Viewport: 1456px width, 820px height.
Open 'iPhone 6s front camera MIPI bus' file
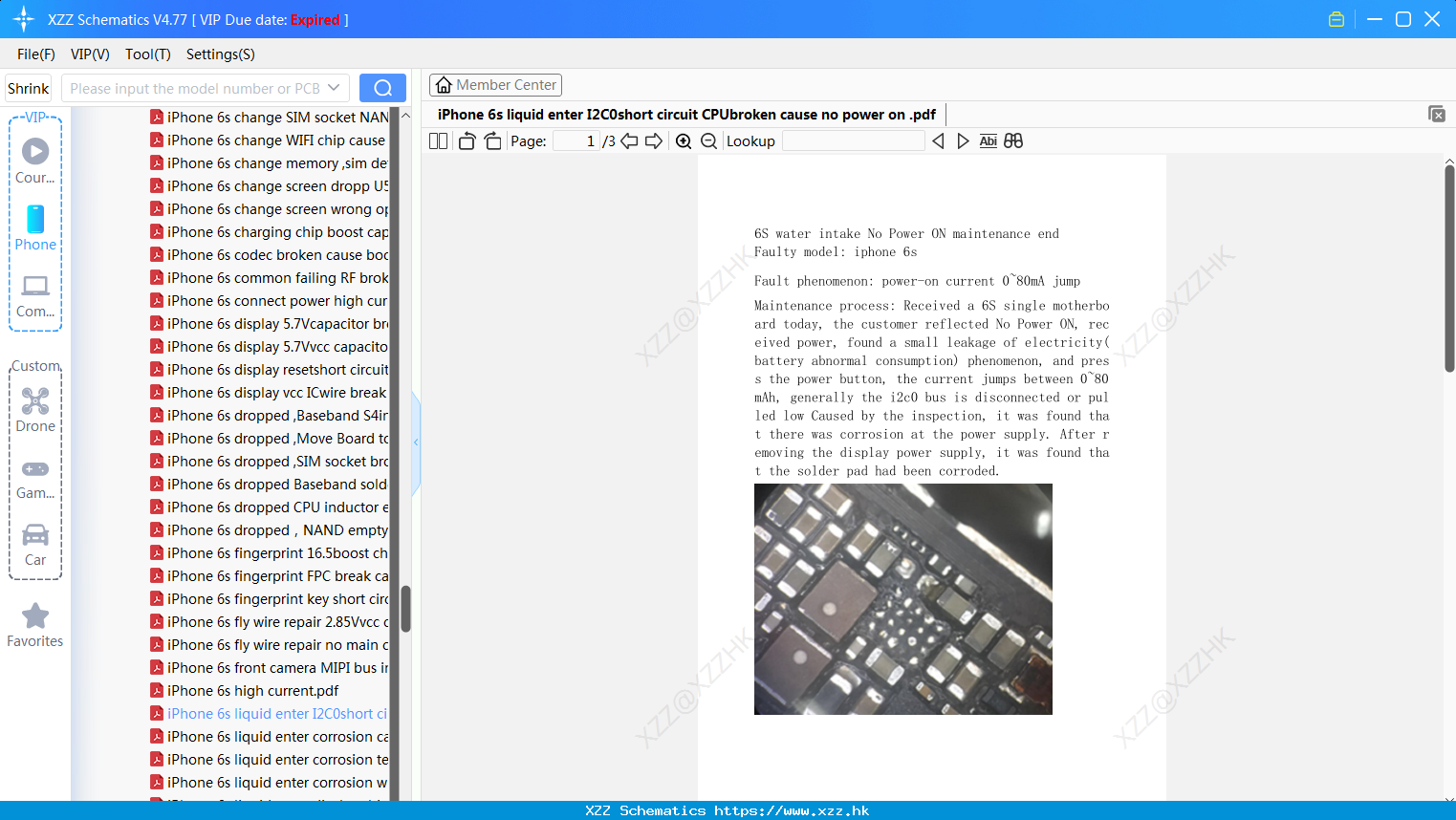(x=270, y=668)
